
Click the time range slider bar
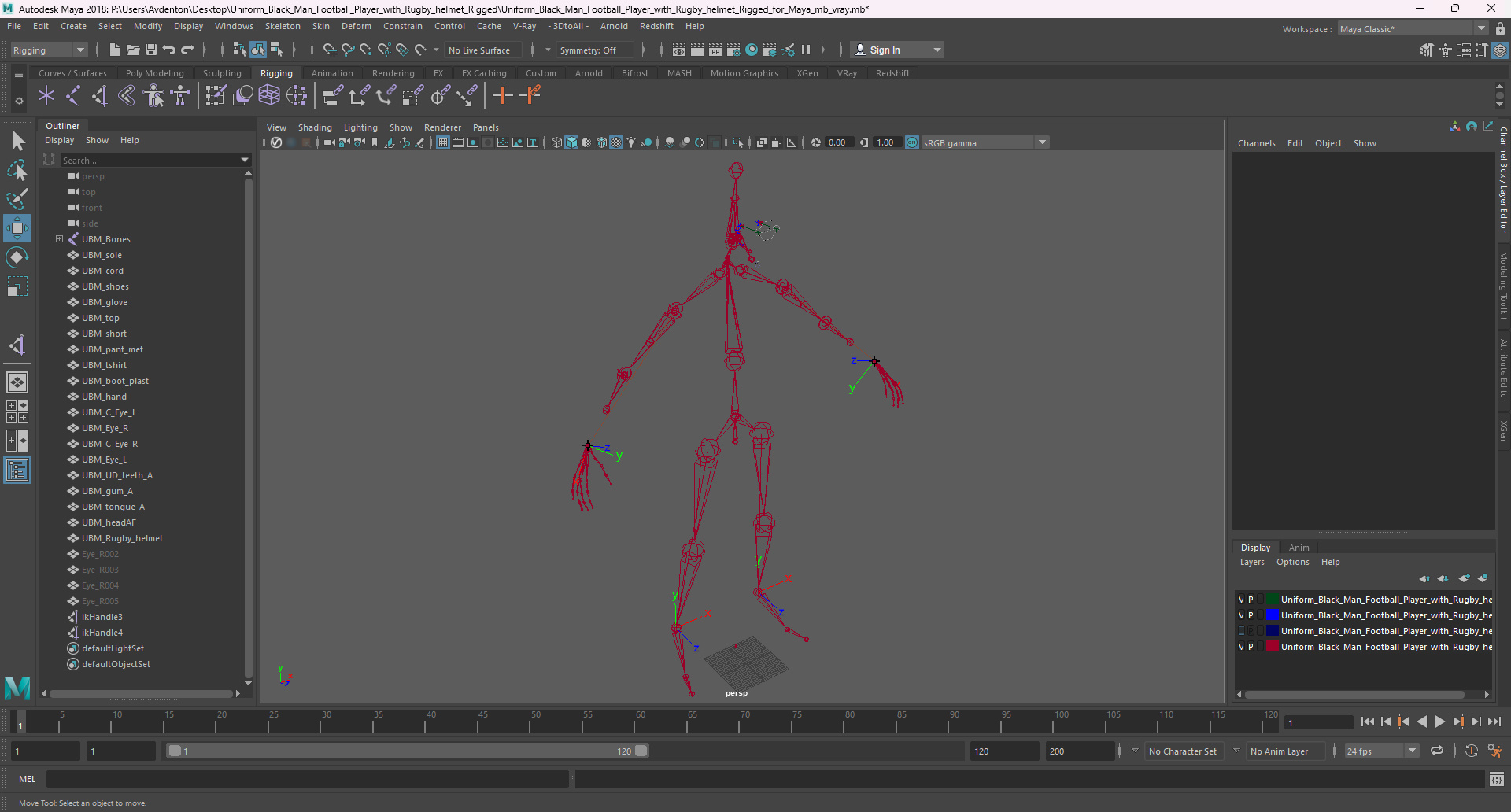pyautogui.click(x=408, y=751)
